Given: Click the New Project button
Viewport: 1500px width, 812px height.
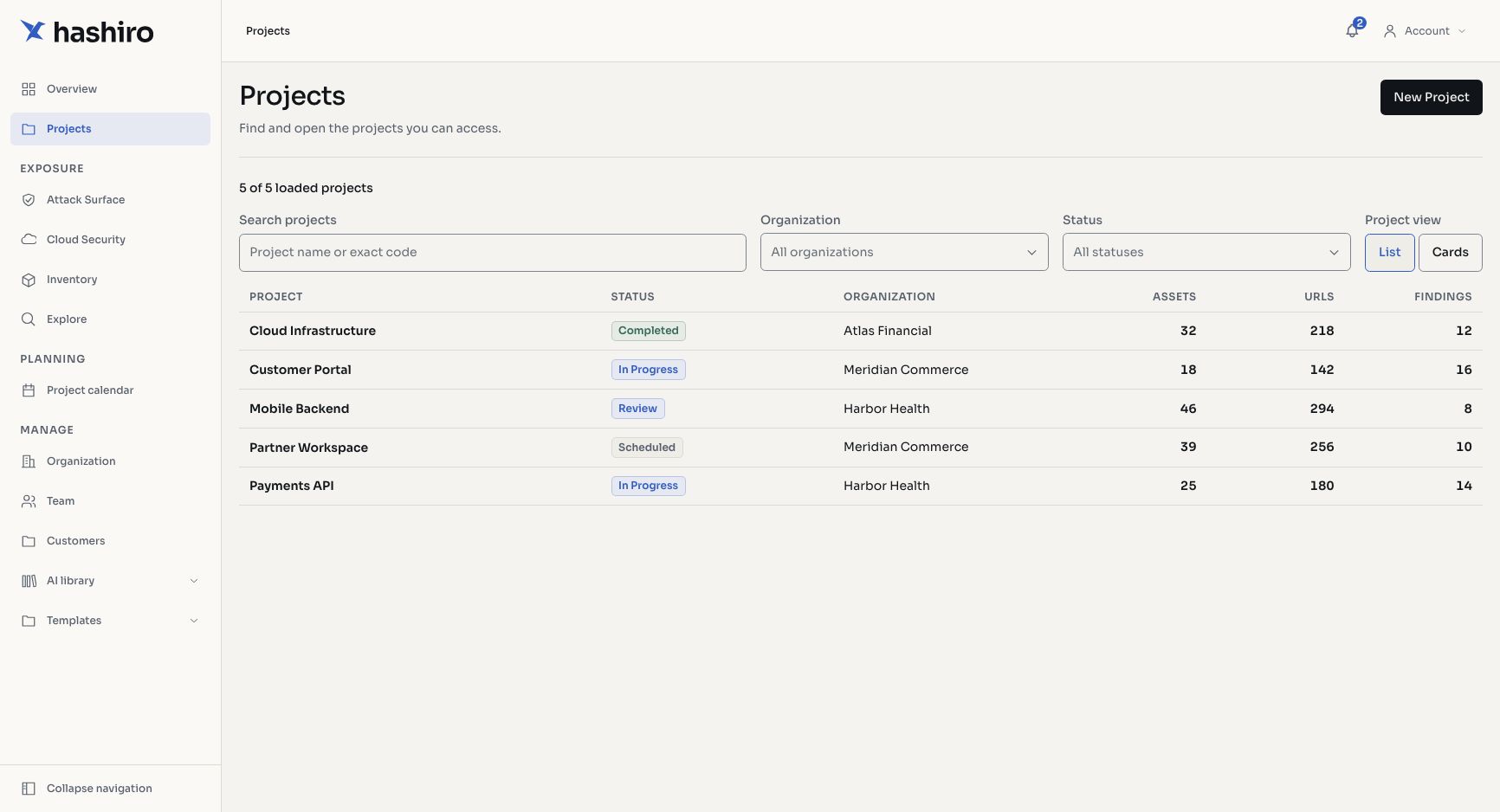Looking at the screenshot, I should pos(1431,97).
